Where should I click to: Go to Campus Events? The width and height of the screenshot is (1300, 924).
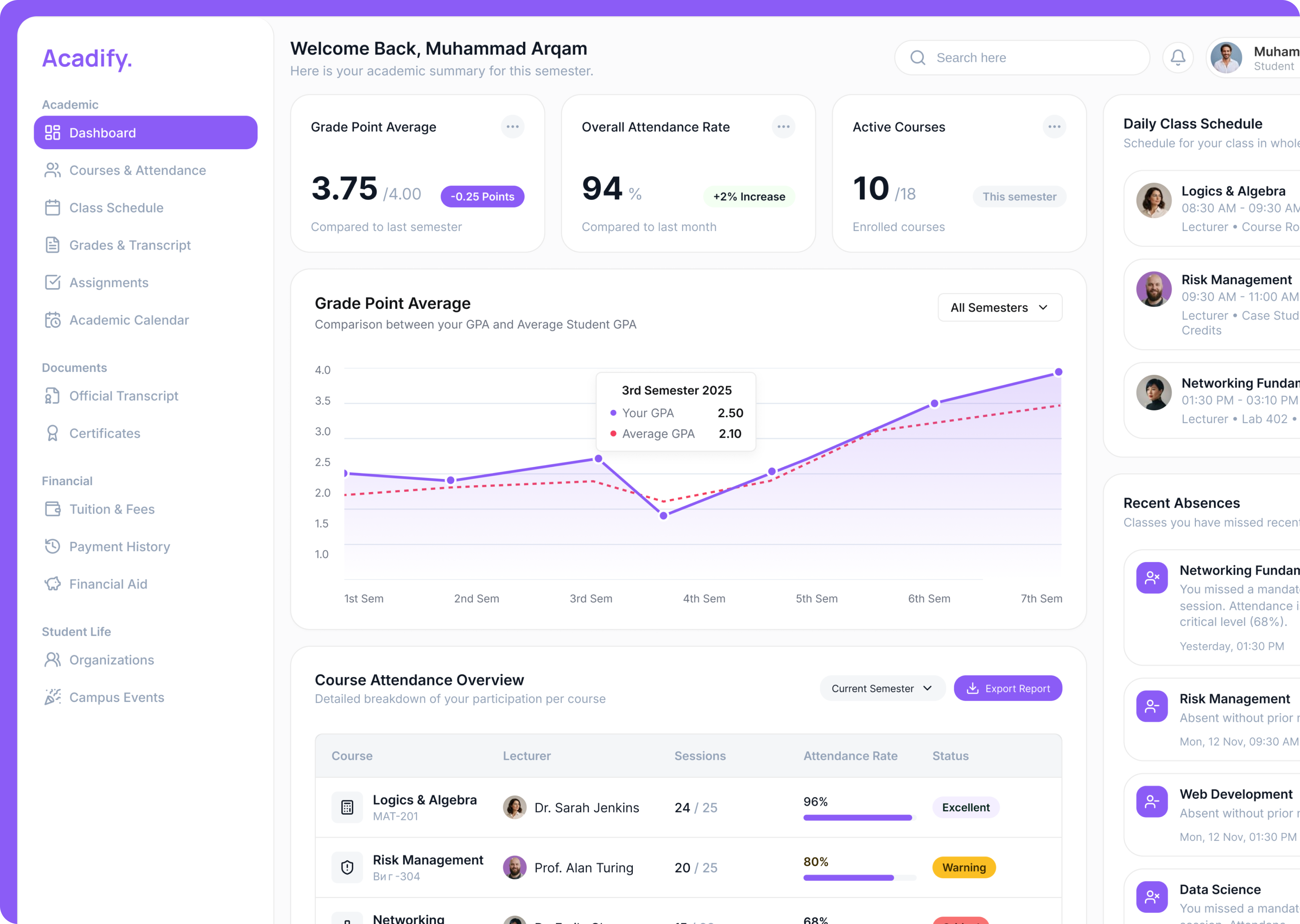click(x=146, y=698)
